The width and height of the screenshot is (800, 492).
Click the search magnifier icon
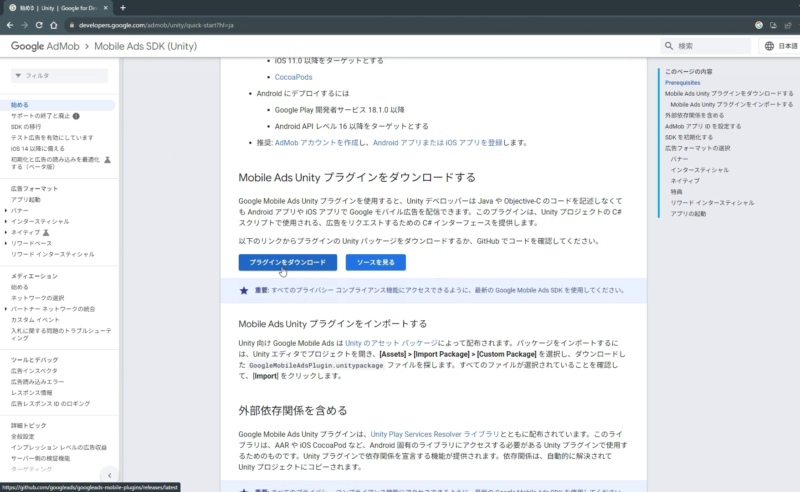coord(668,46)
